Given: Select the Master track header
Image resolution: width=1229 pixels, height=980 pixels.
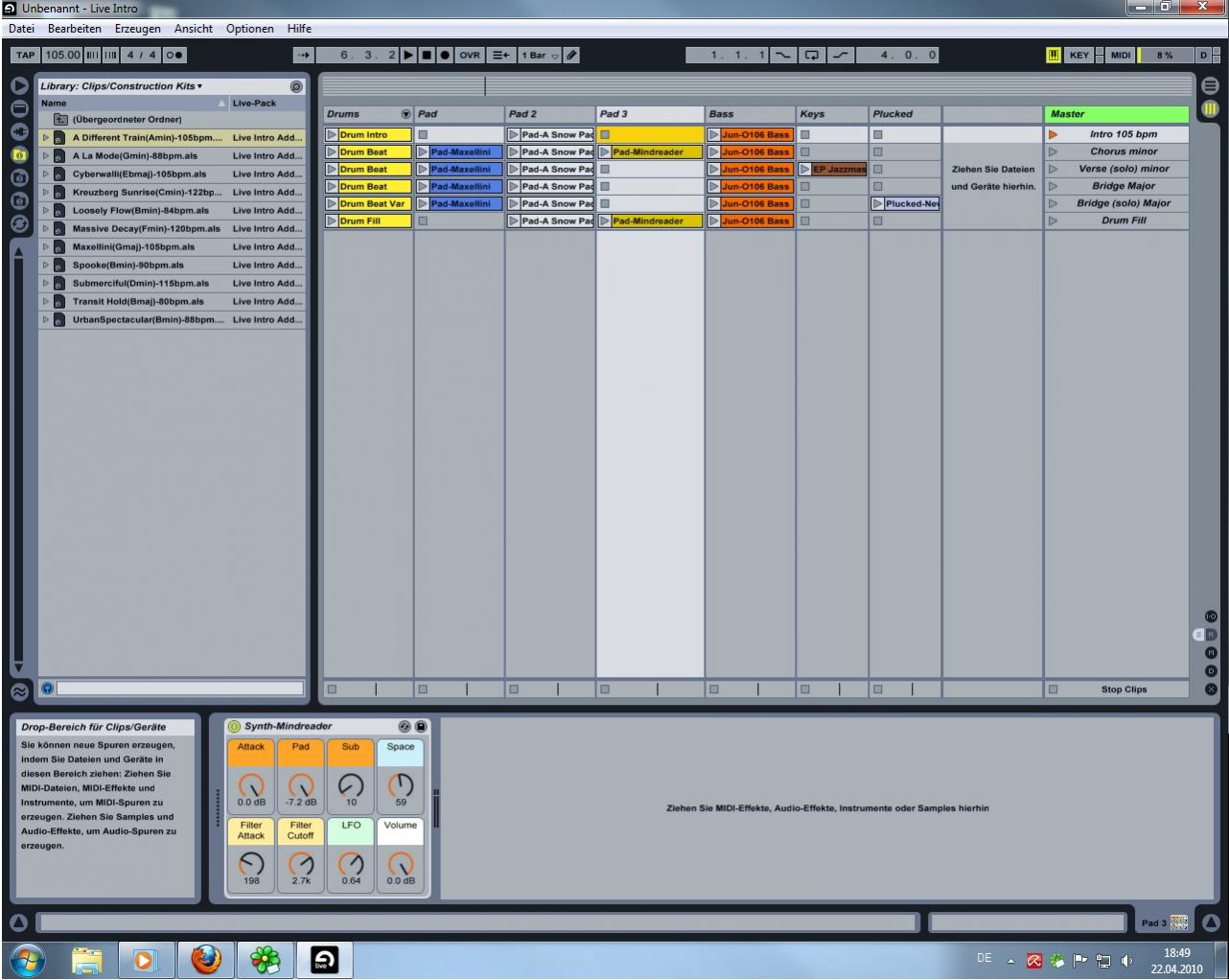Looking at the screenshot, I should pos(1117,114).
